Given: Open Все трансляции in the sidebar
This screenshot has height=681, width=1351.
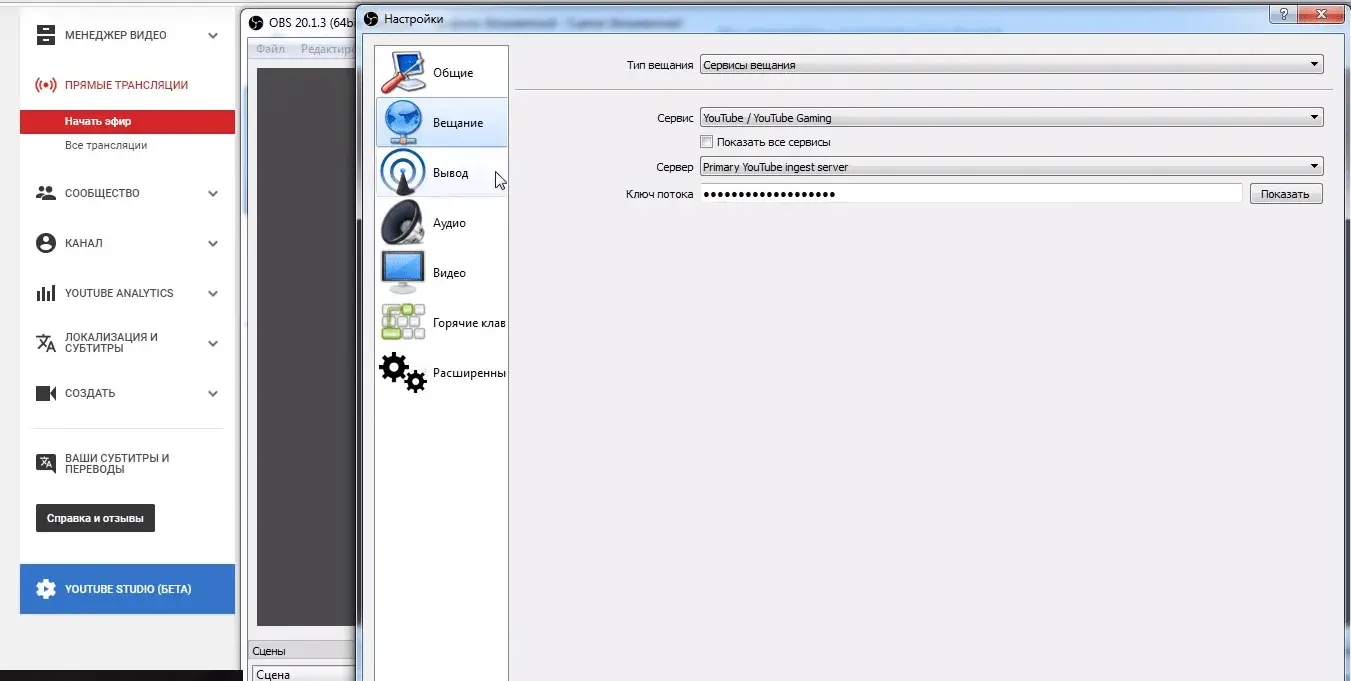Looking at the screenshot, I should pos(106,145).
